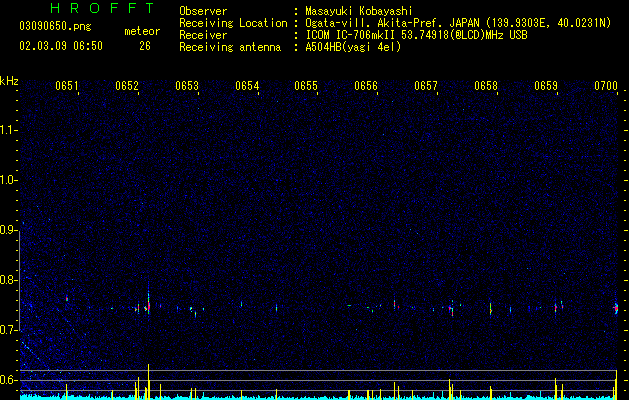629x400 pixels.
Task: Click the date stamp 02.03.09 06:50
Action: 61,46
